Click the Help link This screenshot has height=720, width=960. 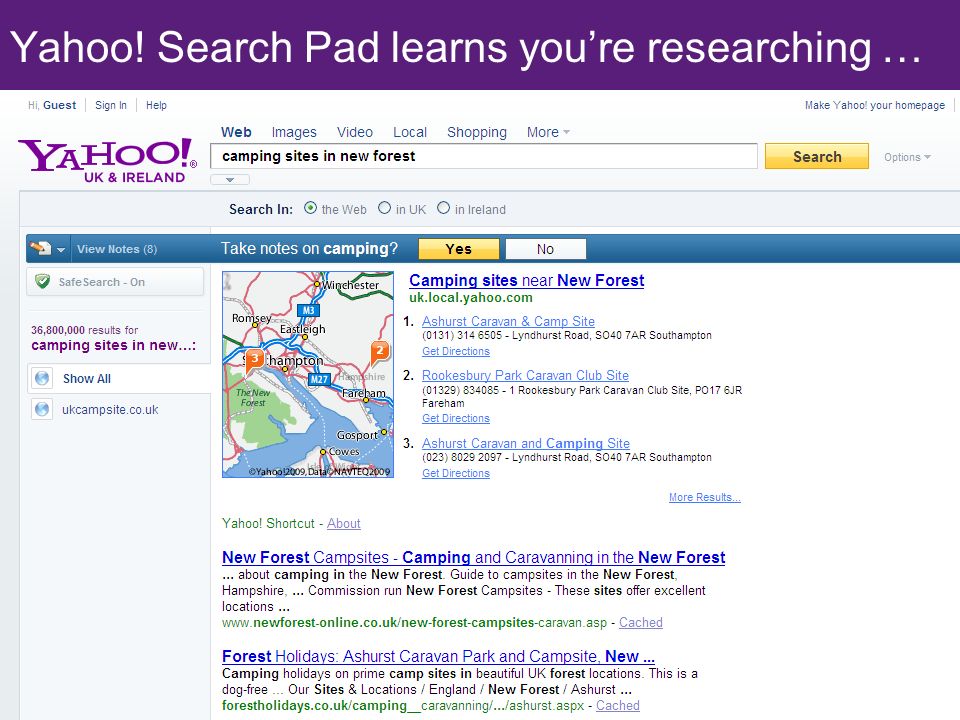[x=156, y=105]
